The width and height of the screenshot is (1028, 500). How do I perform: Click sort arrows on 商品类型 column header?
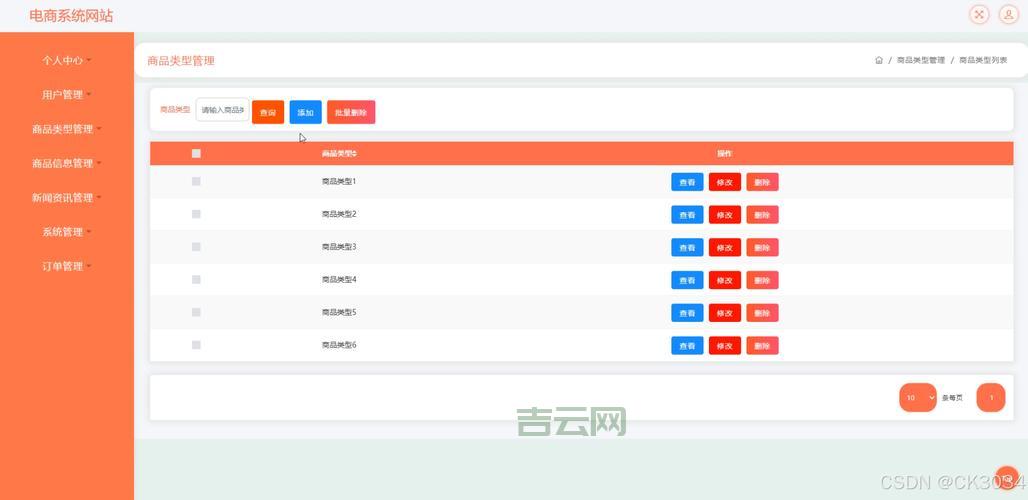[355, 154]
